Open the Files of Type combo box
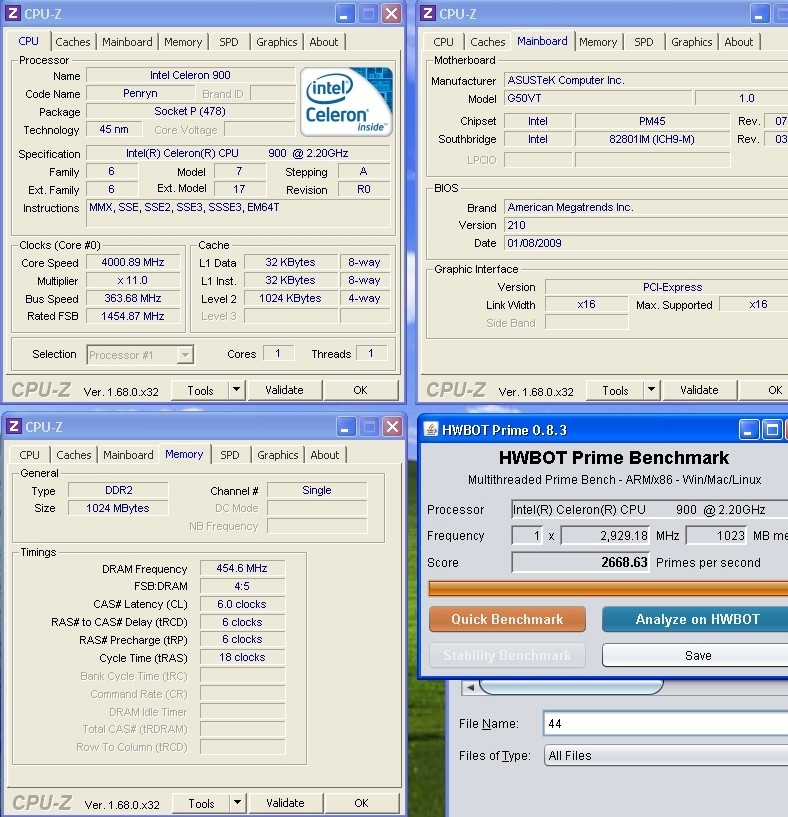Image resolution: width=788 pixels, height=817 pixels. point(666,756)
